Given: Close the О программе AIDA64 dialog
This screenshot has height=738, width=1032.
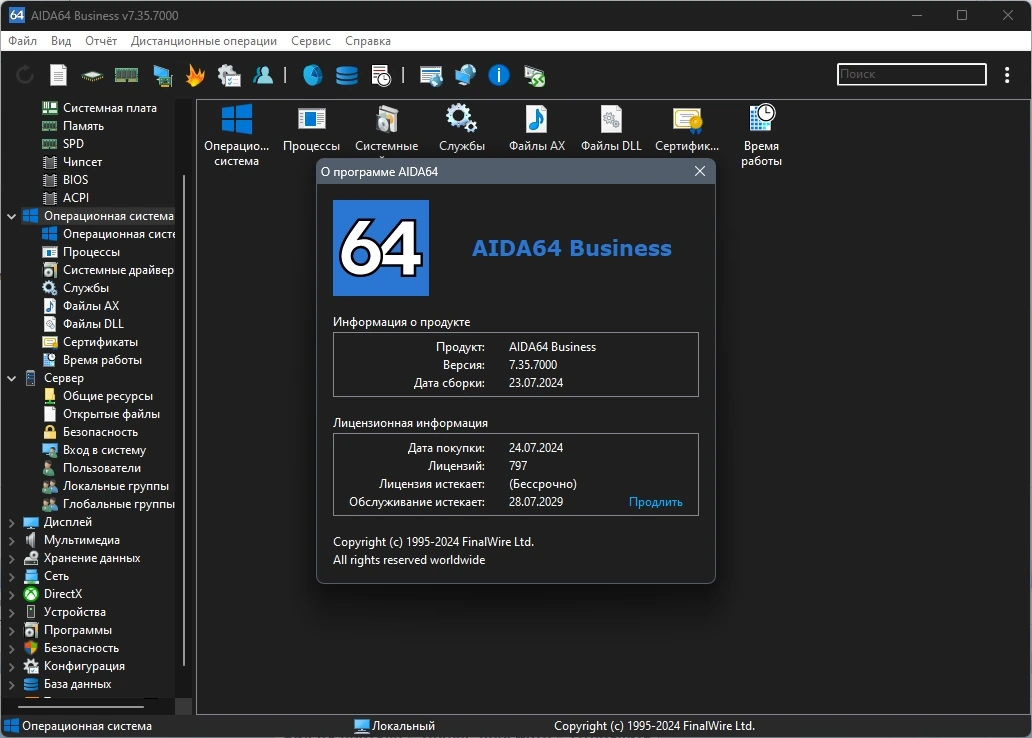Looking at the screenshot, I should [700, 171].
